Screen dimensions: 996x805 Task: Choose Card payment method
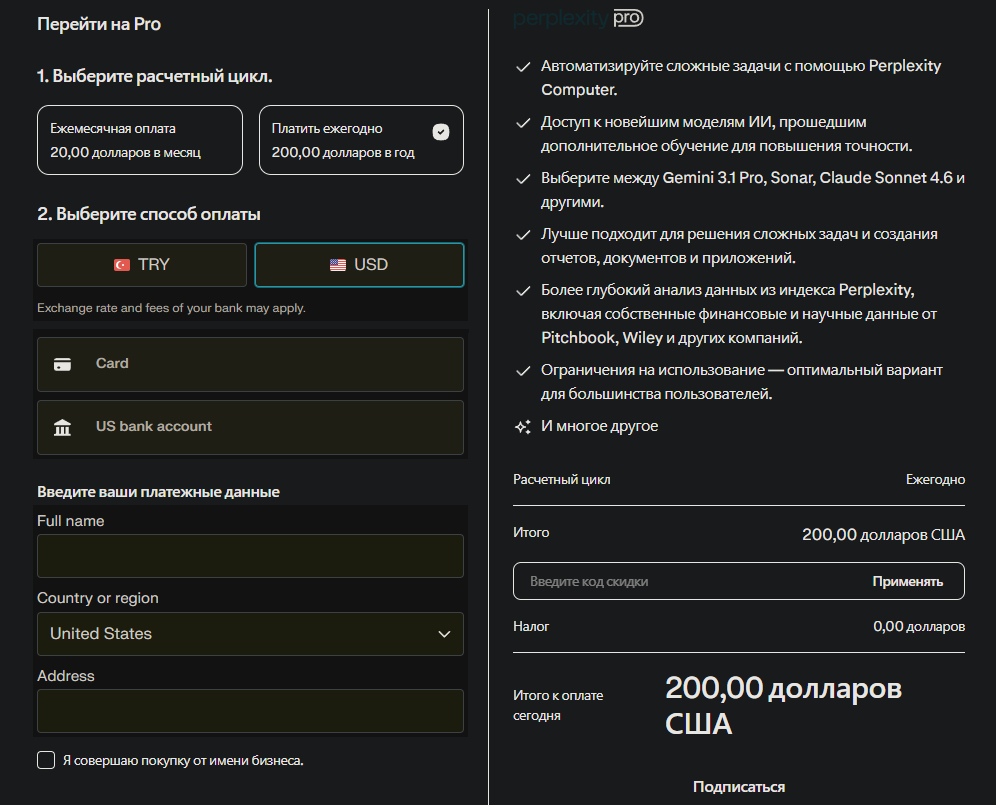tap(250, 364)
